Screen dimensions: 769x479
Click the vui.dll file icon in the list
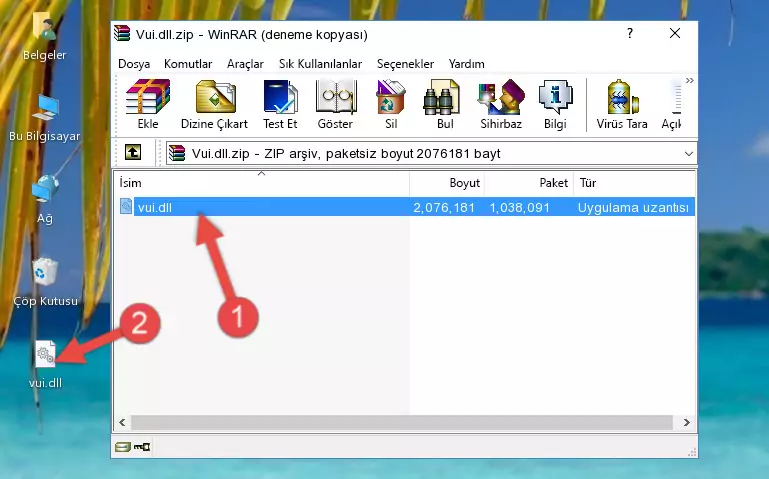click(126, 206)
